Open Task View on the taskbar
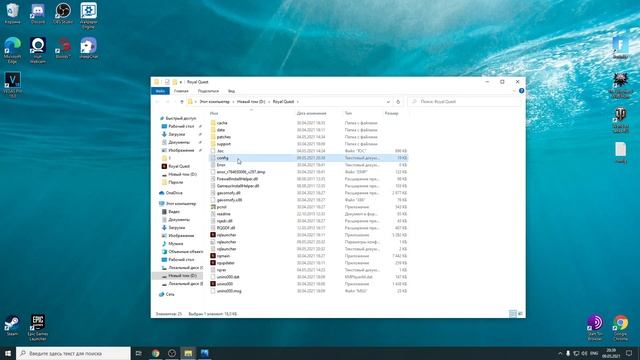Screen dimensions: 640x360 coord(138,353)
